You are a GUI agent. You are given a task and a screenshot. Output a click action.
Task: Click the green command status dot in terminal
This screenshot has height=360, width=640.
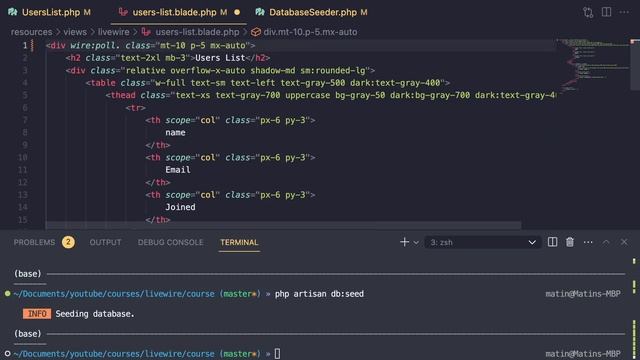(7, 293)
